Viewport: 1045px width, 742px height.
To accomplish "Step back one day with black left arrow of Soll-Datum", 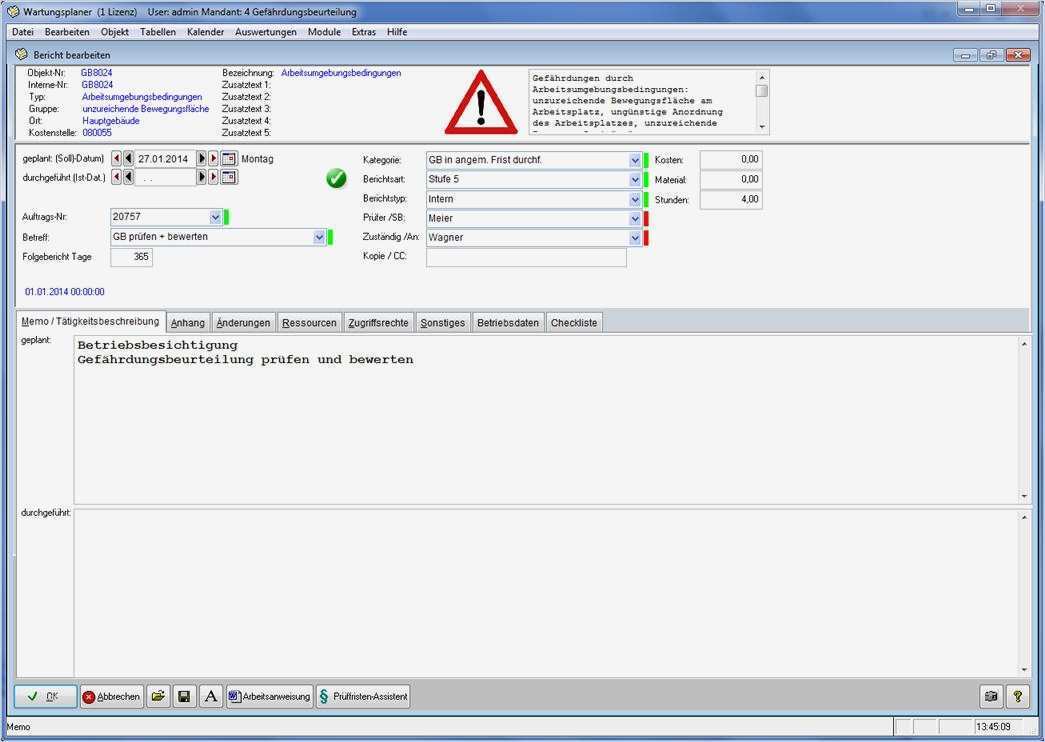I will (128, 159).
